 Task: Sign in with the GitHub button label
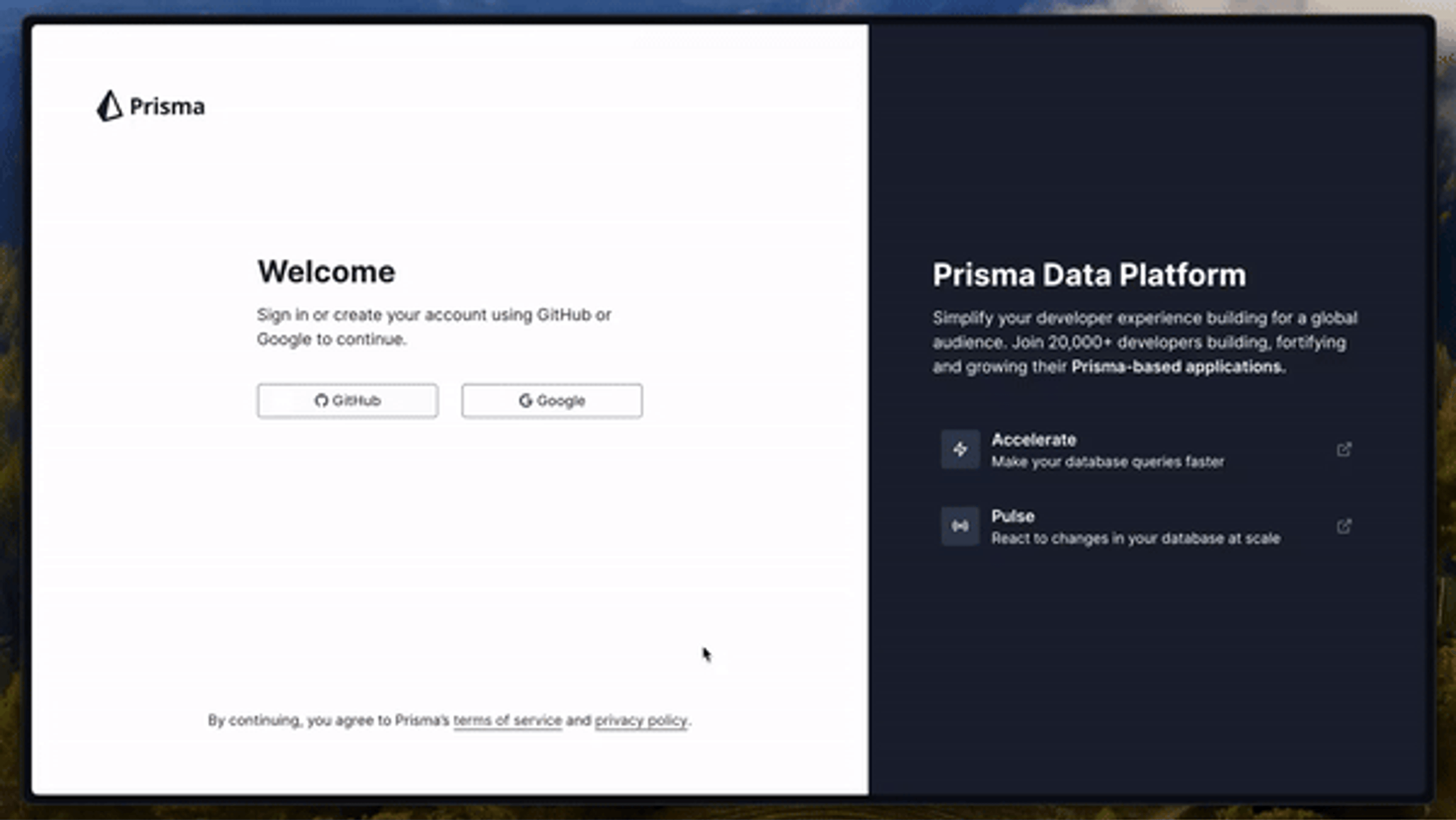356,401
